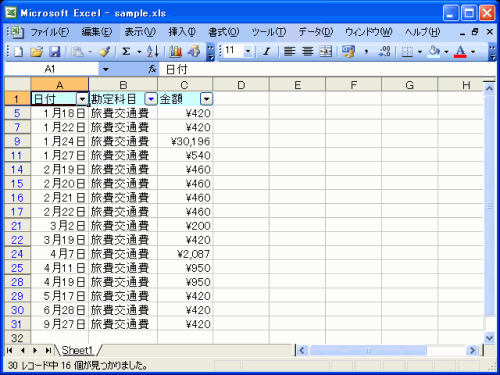500x375 pixels.
Task: Click the Chart Wizard icon
Action: [175, 51]
